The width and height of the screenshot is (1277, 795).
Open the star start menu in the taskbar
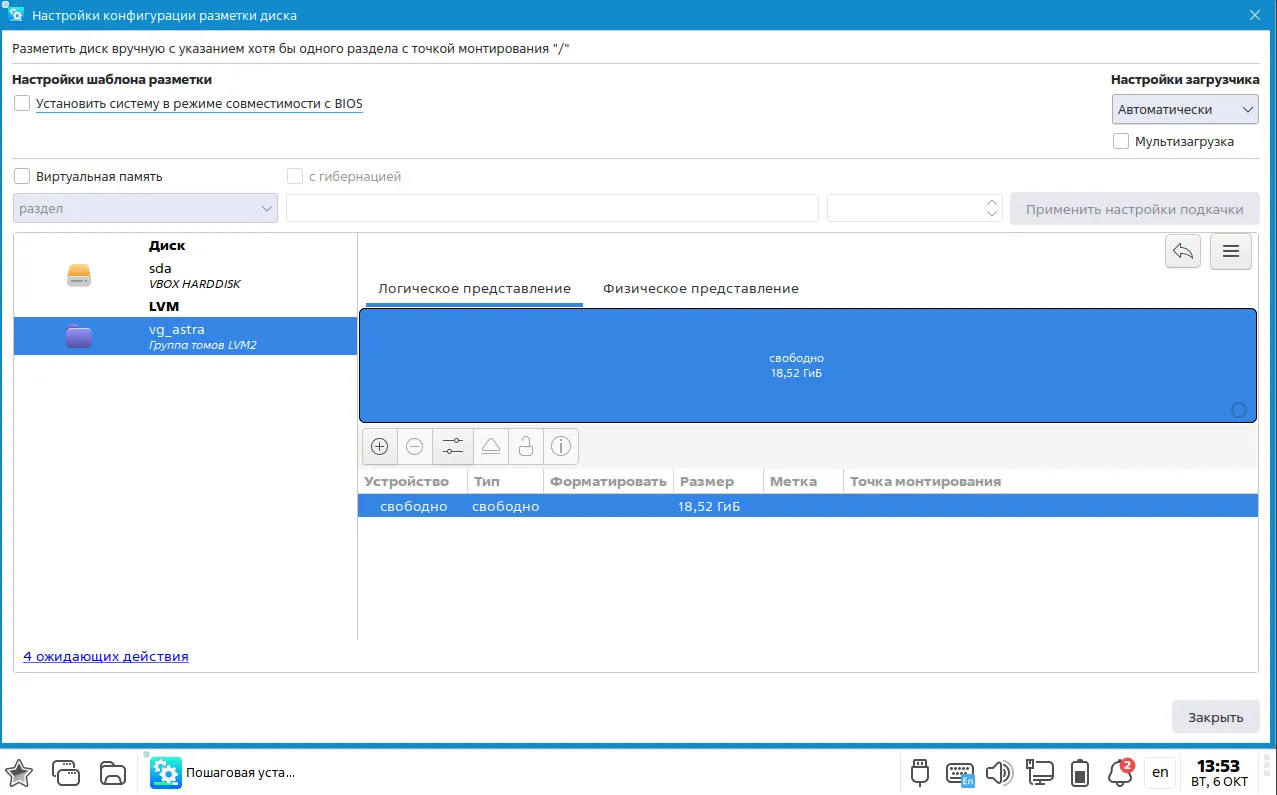tap(20, 772)
